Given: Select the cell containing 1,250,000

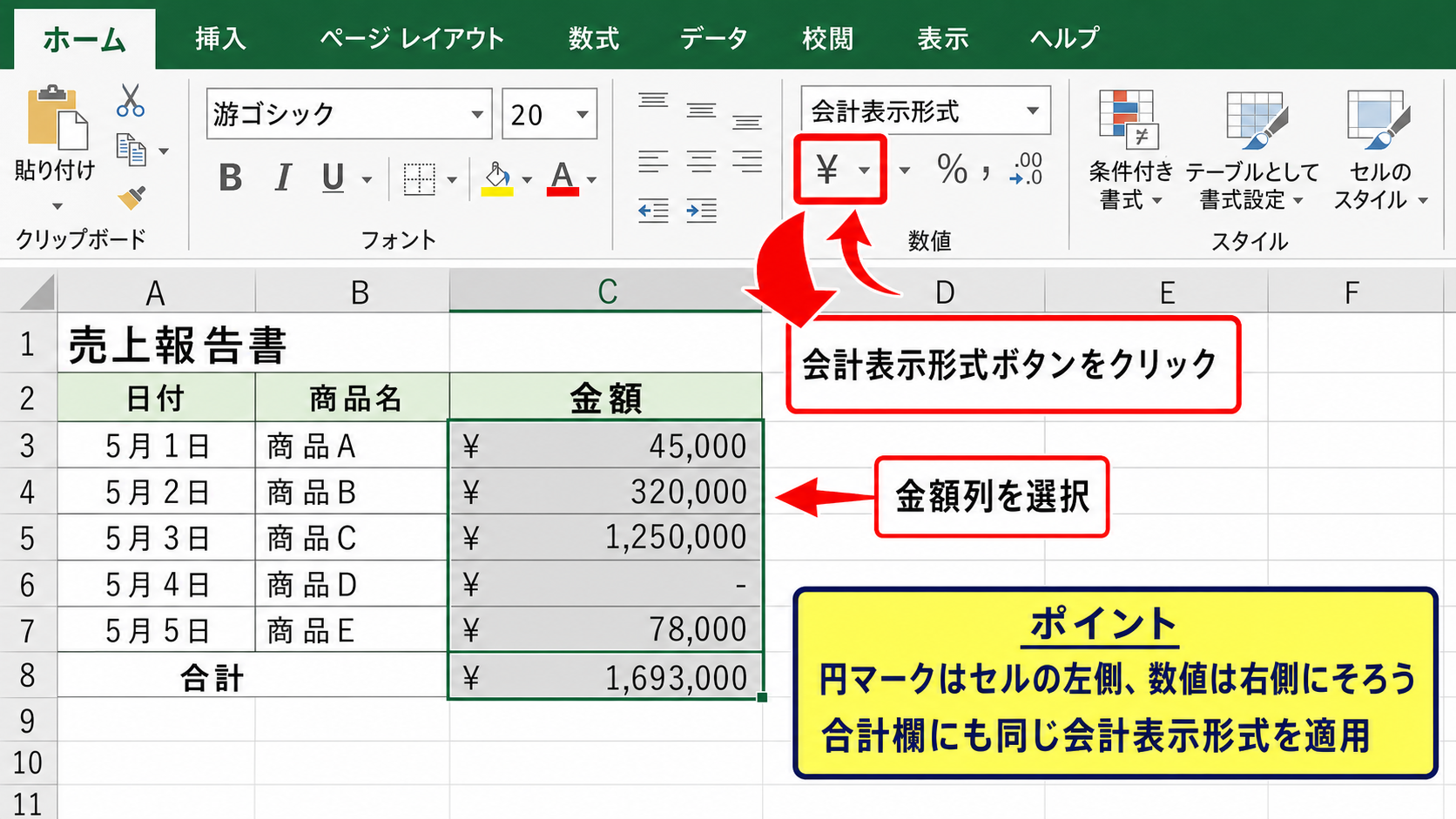Looking at the screenshot, I should [606, 537].
